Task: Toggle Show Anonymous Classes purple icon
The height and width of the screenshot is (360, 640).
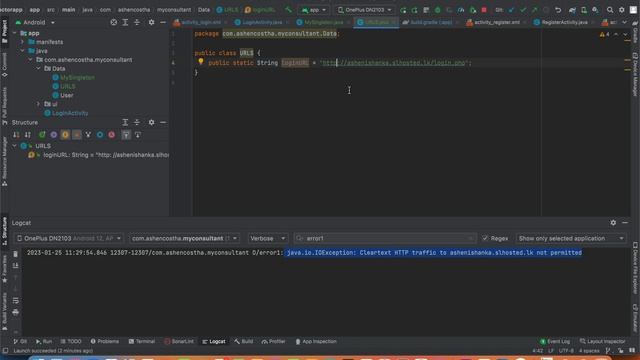Action: tap(53, 135)
